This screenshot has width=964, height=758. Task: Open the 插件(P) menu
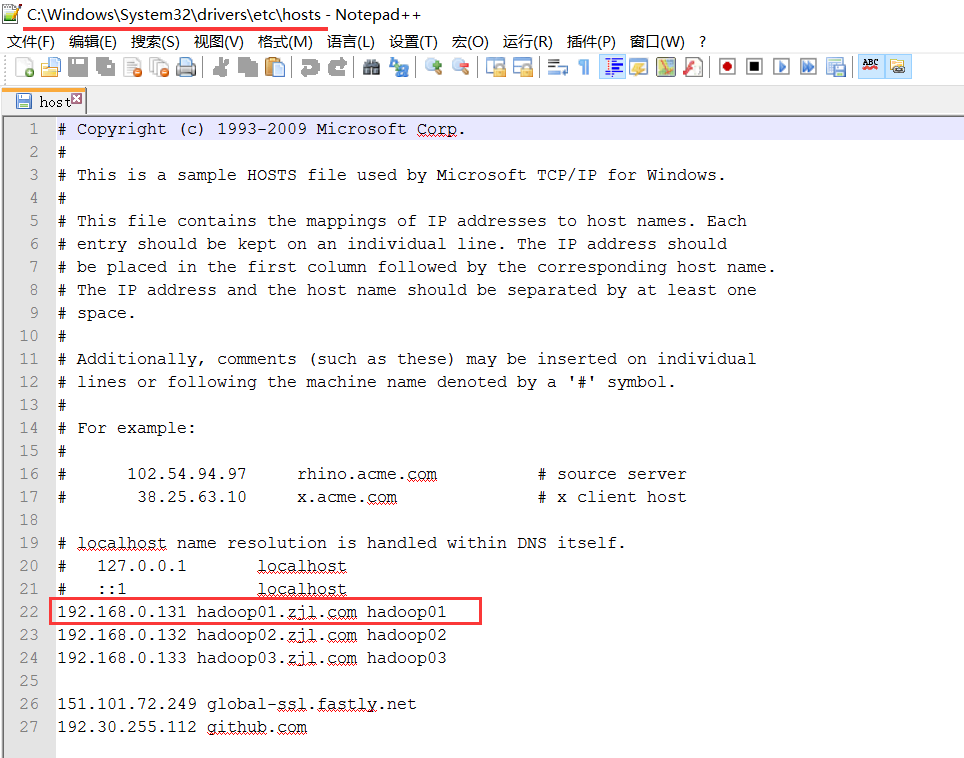(x=591, y=42)
